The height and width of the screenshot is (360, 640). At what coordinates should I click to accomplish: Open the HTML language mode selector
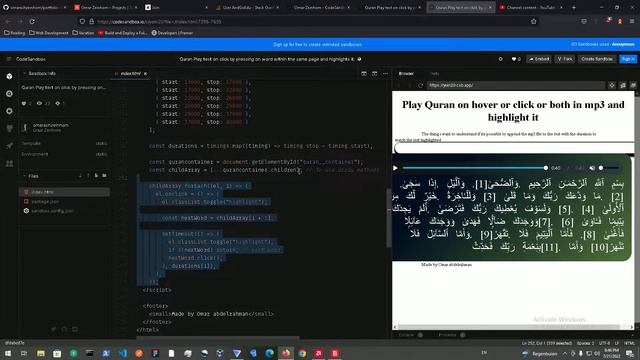(x=629, y=343)
